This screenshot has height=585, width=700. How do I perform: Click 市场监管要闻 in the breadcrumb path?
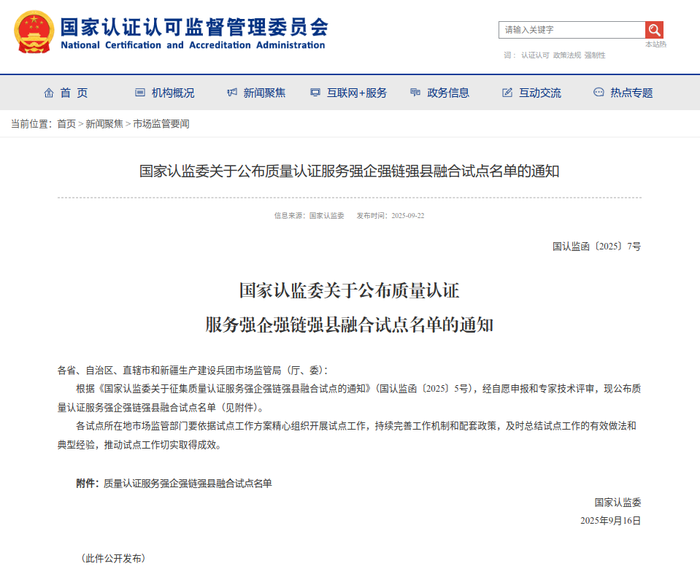(161, 124)
